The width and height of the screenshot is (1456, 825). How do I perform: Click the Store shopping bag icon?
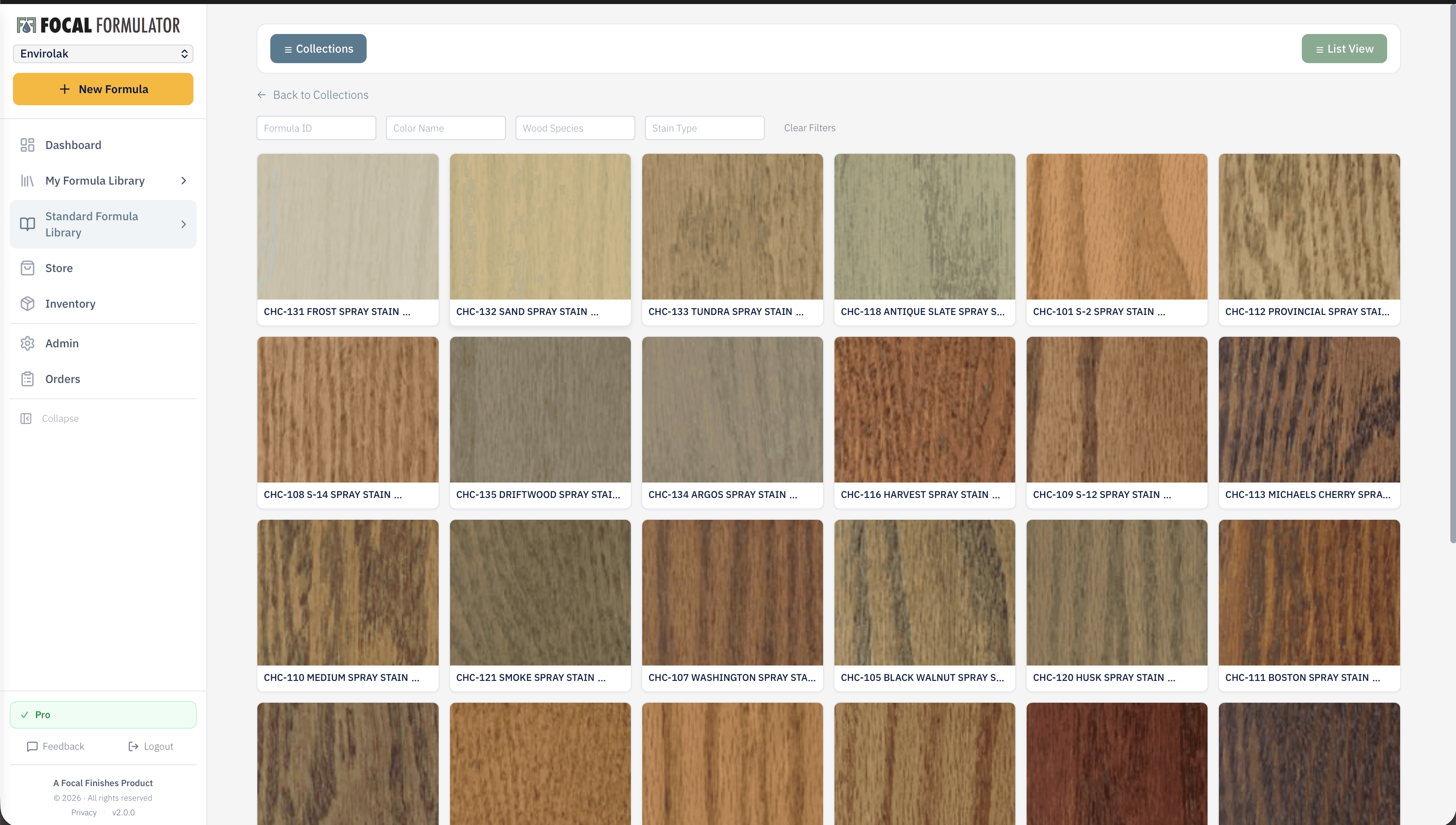[27, 268]
